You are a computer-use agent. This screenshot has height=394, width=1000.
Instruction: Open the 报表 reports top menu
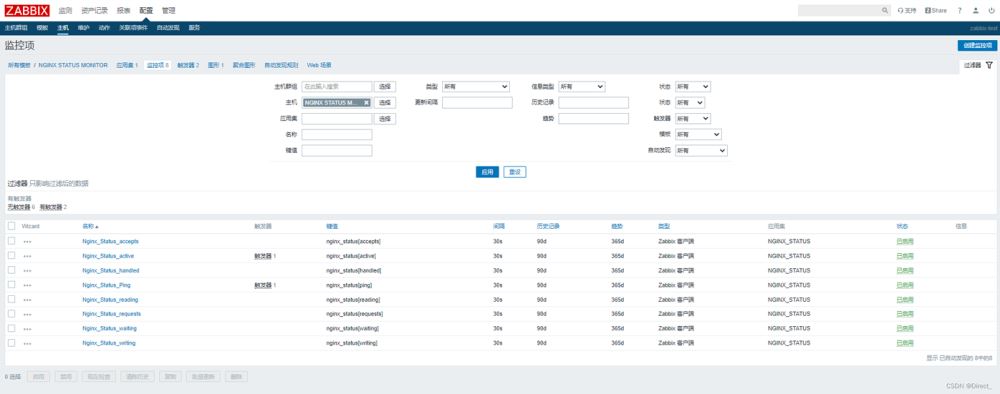(123, 11)
